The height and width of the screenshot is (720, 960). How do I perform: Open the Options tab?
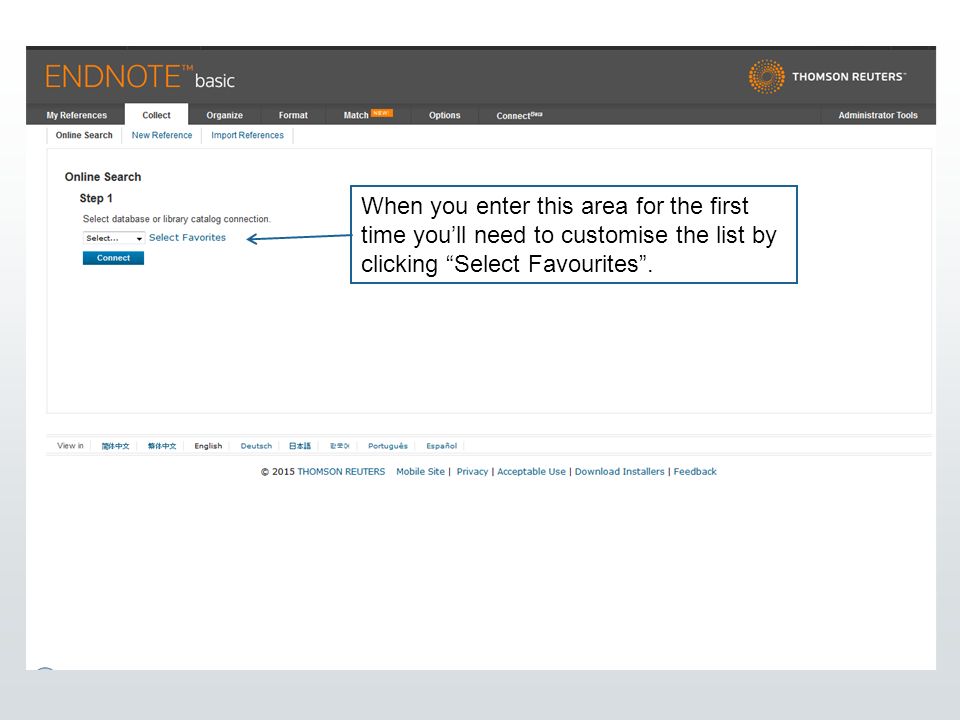(444, 115)
